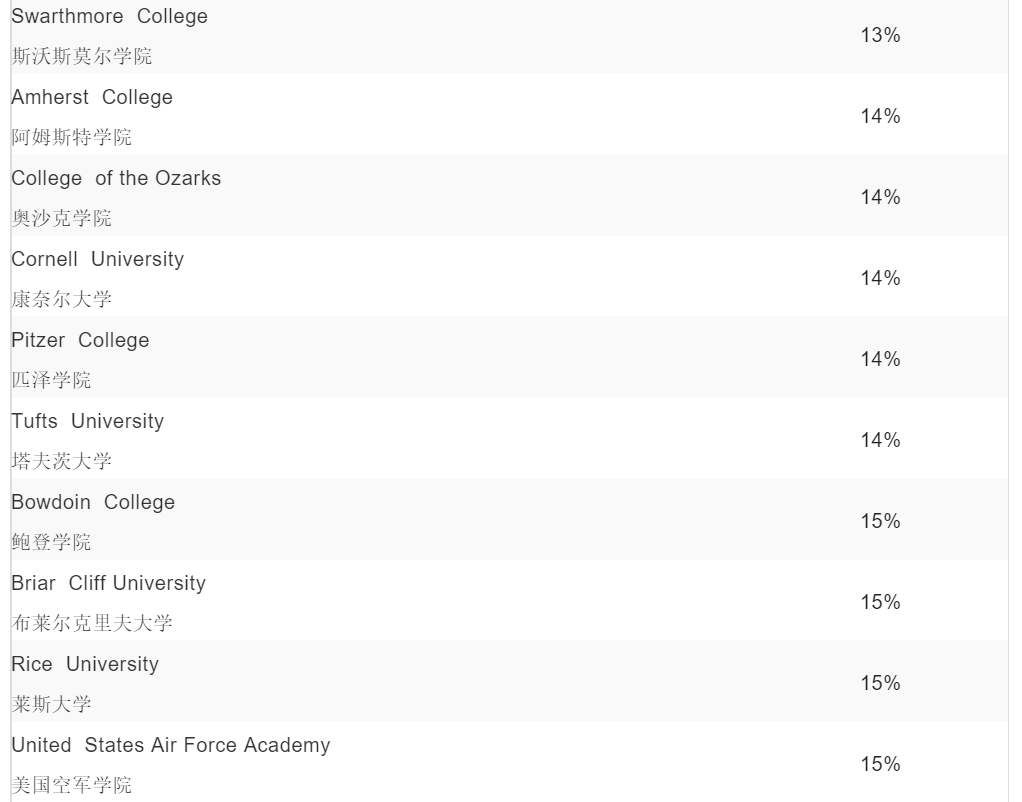Viewport: 1022px width, 802px height.
Task: Click the Cornell University name
Action: pos(98,260)
